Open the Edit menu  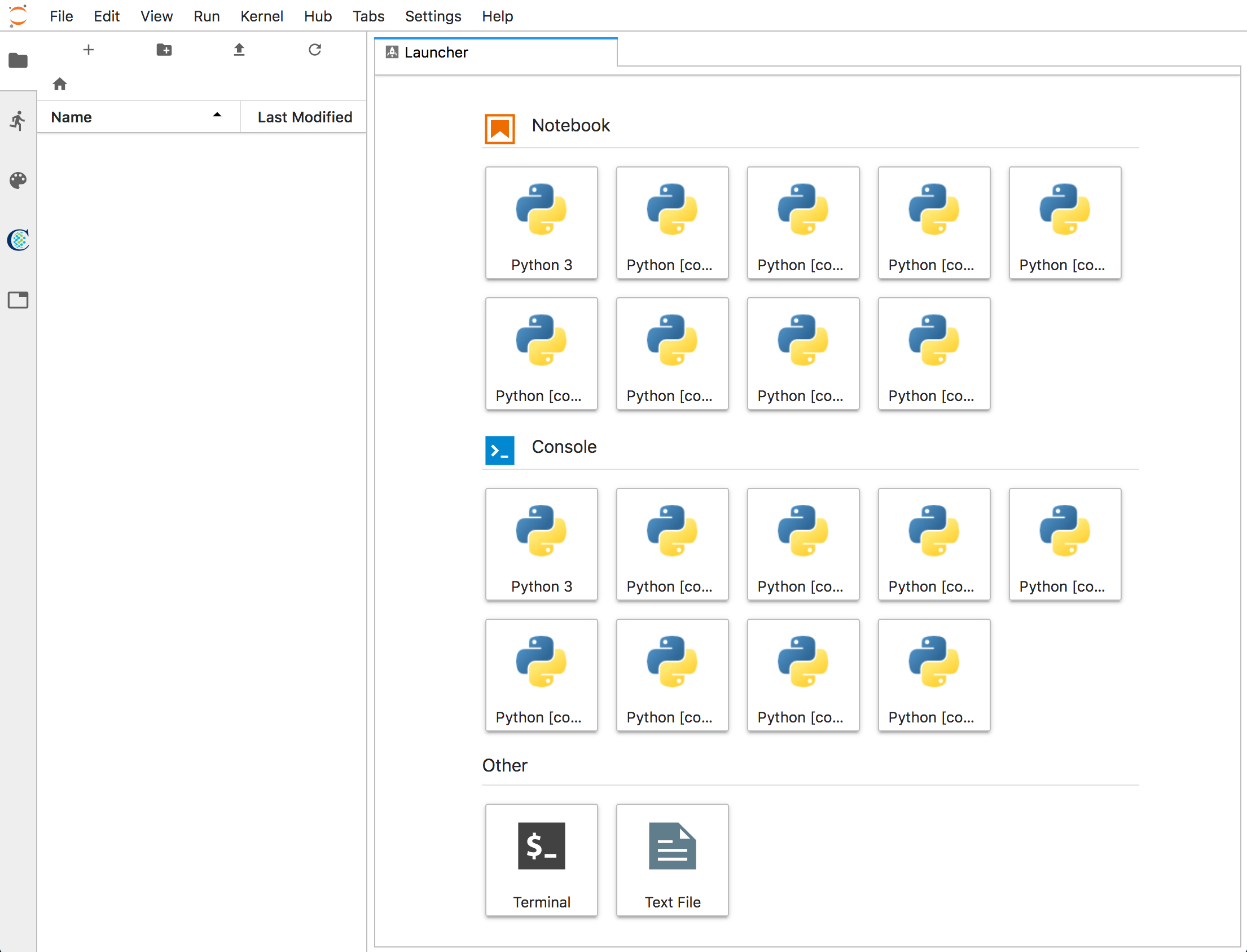[107, 16]
